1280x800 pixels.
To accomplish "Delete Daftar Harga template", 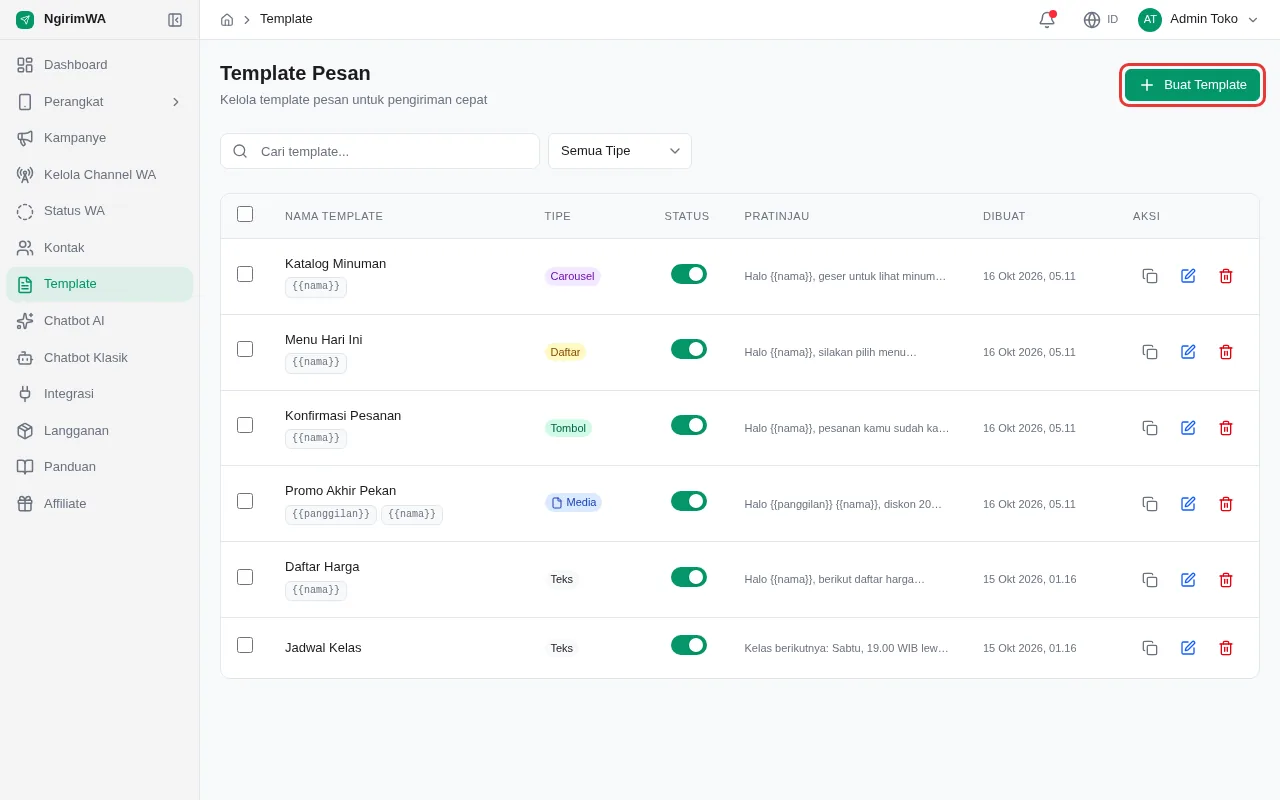I will [1226, 580].
